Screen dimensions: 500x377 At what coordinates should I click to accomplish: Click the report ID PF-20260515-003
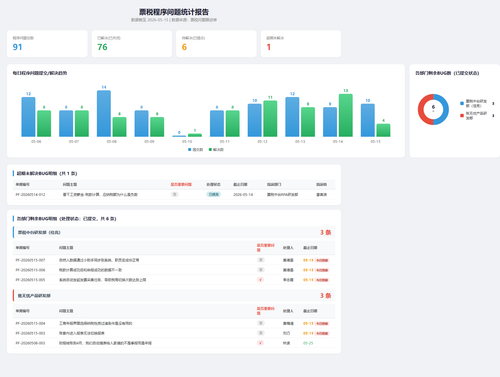(30, 333)
